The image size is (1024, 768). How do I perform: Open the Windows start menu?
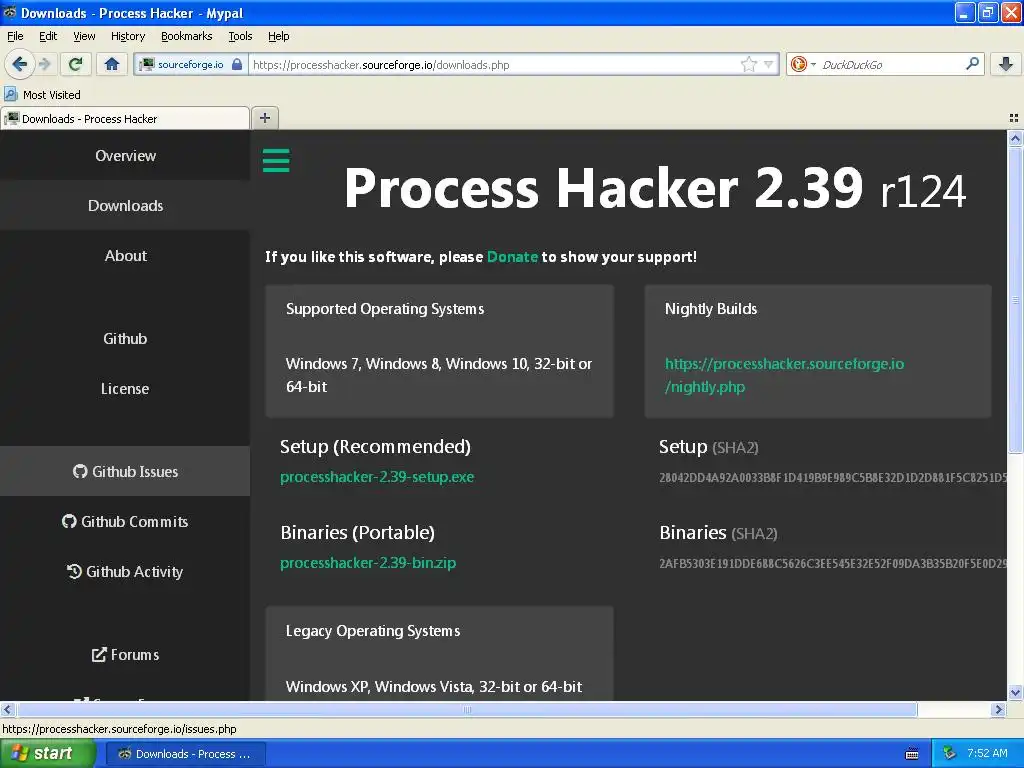[x=48, y=754]
